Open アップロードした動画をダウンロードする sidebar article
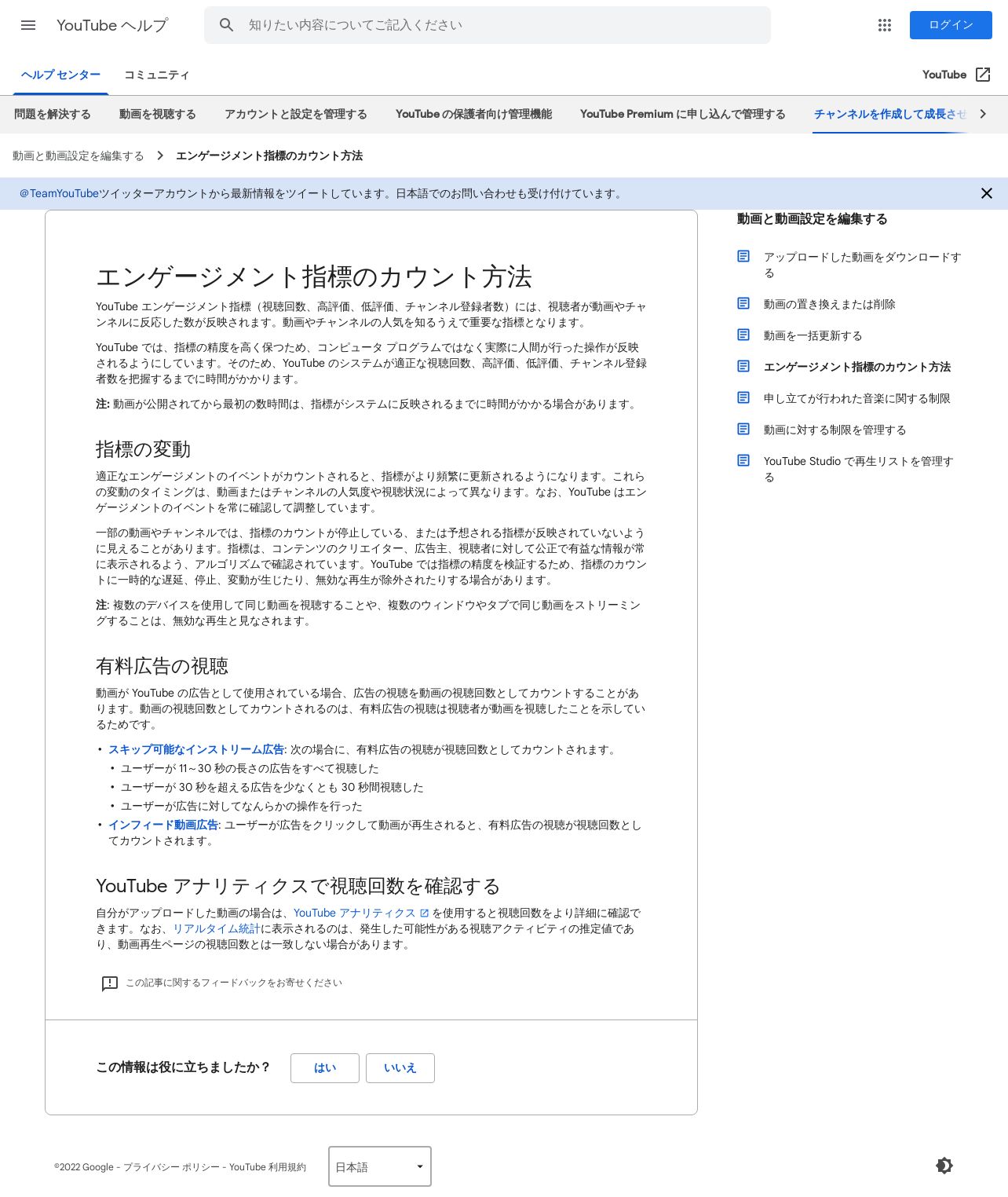 862,265
